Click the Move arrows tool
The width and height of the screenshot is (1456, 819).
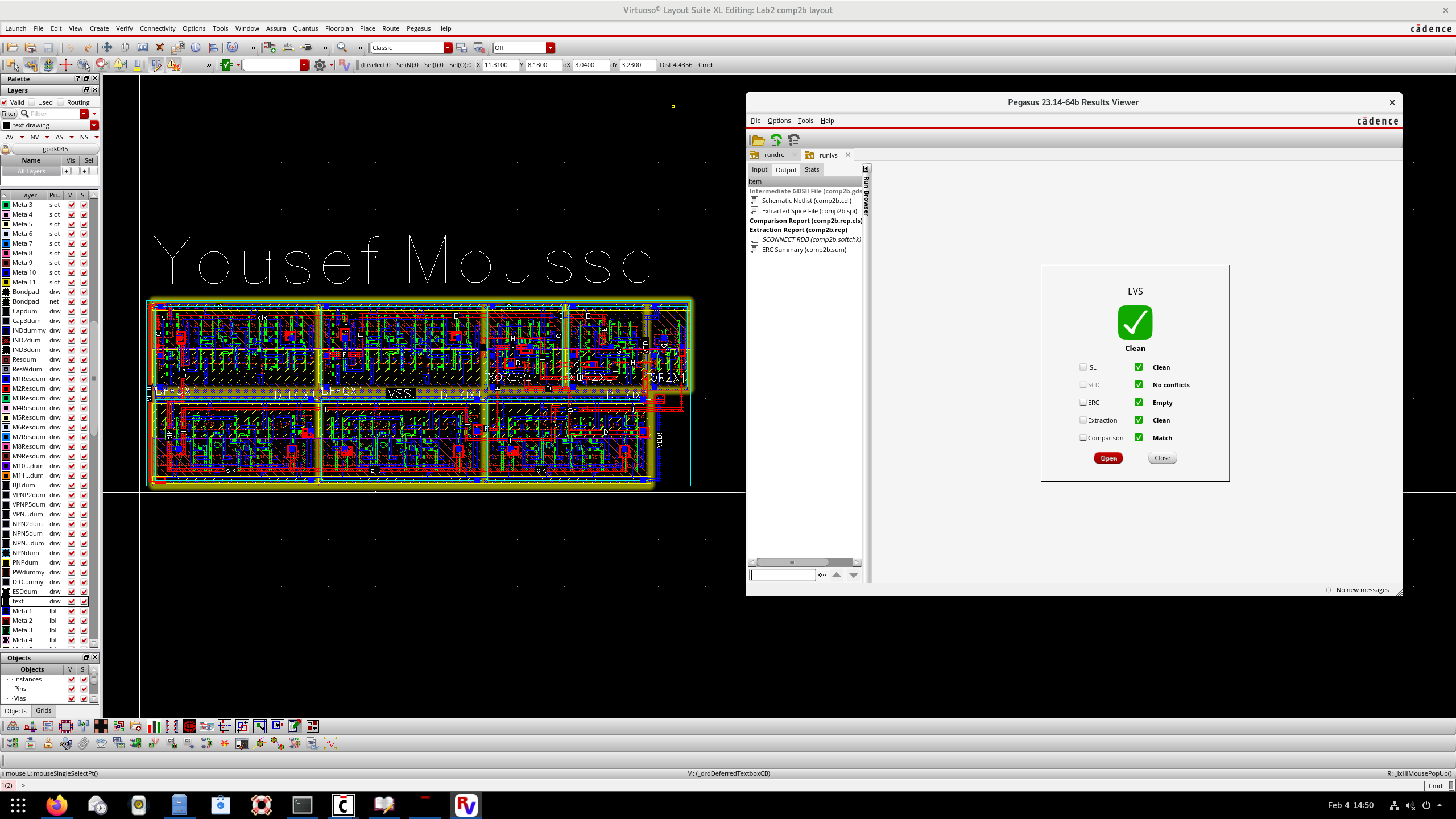pyautogui.click(x=107, y=48)
